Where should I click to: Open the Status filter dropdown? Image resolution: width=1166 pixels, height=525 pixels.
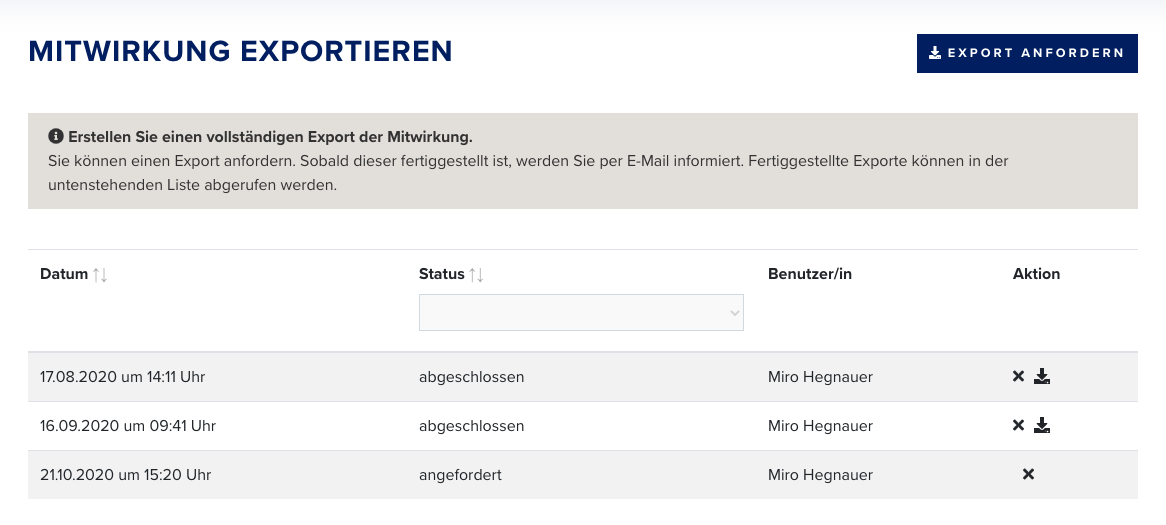581,312
